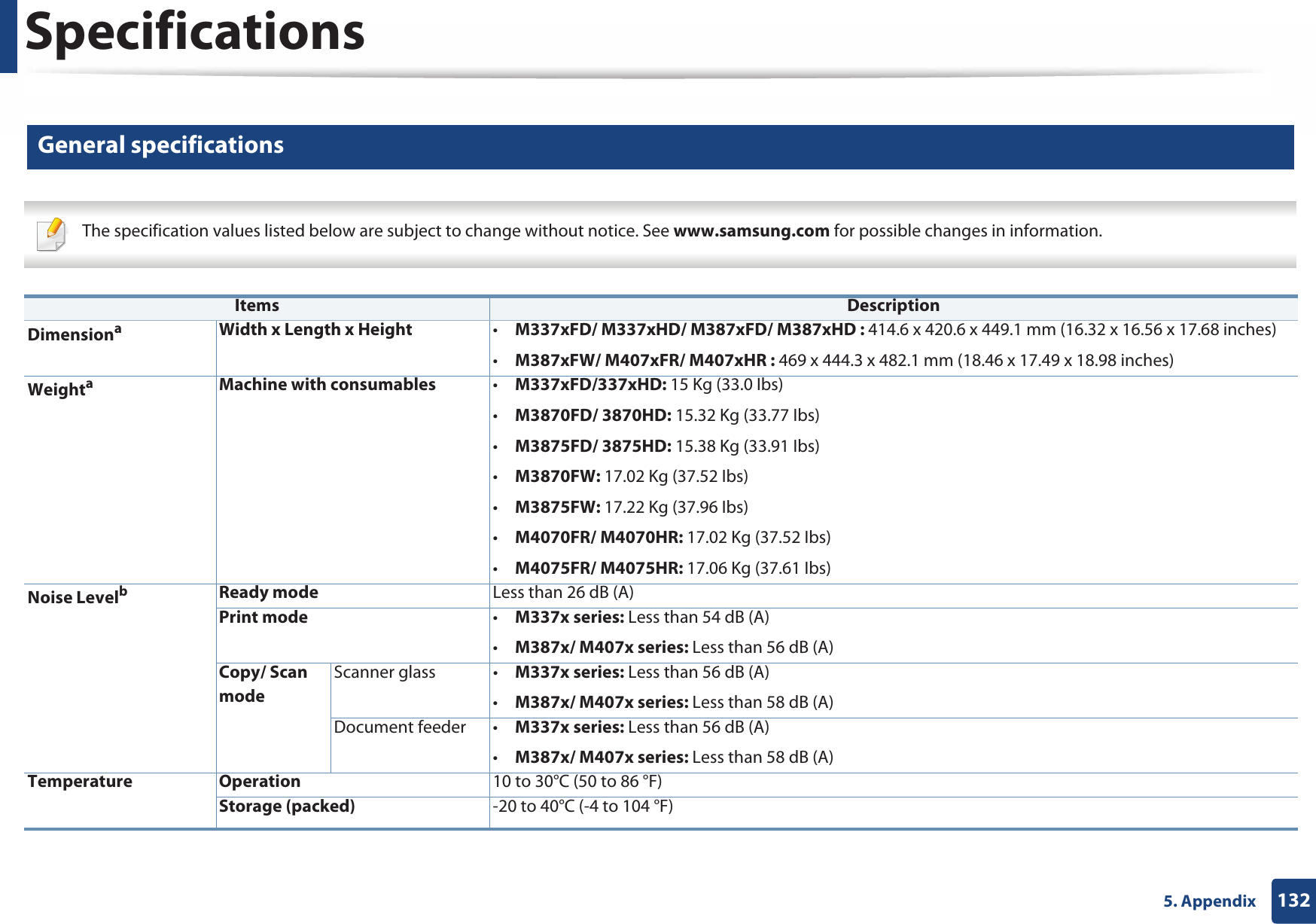Click the 'Scanner glass' cell
Screen dimensions: 1316x924
click(x=385, y=672)
